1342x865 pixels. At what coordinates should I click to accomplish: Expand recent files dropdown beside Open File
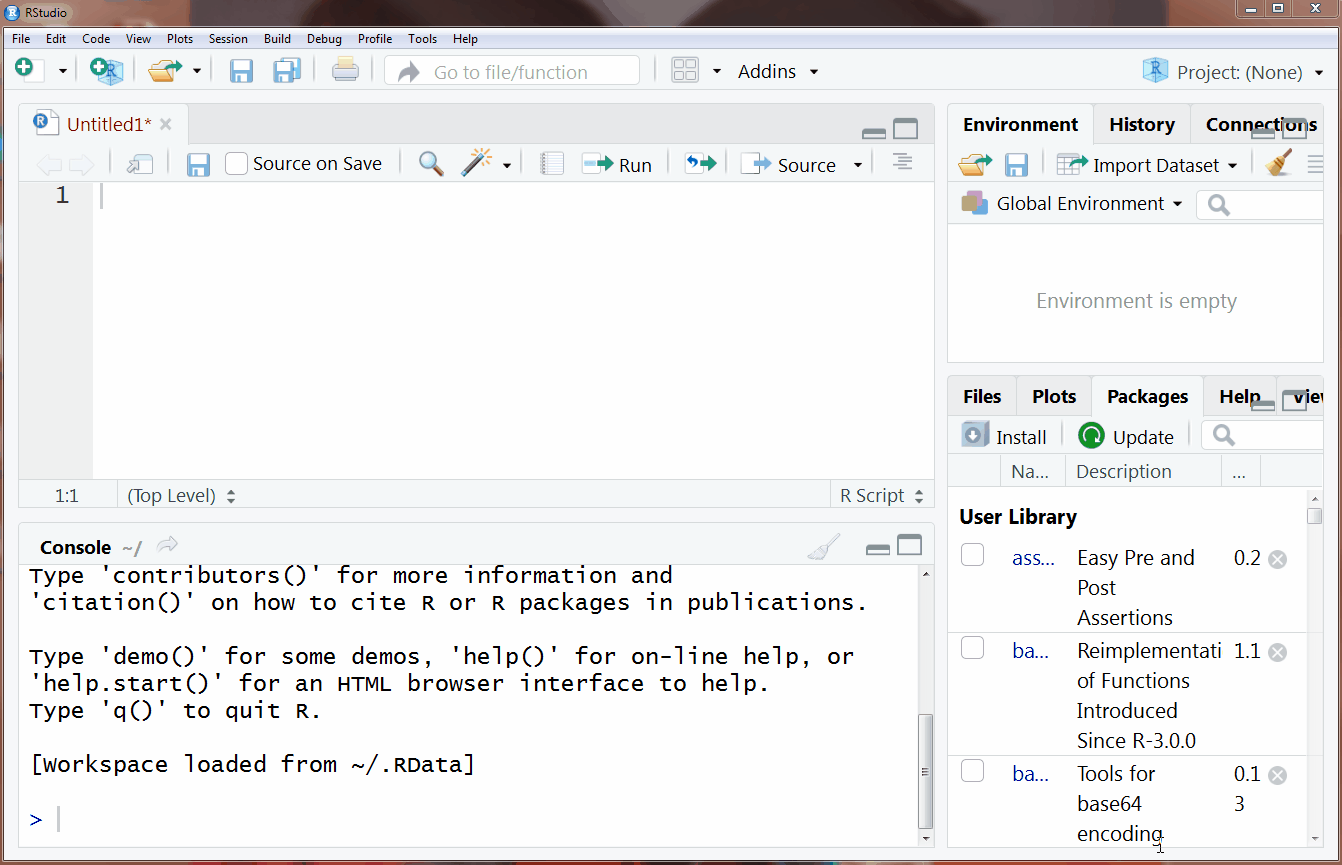click(x=197, y=72)
